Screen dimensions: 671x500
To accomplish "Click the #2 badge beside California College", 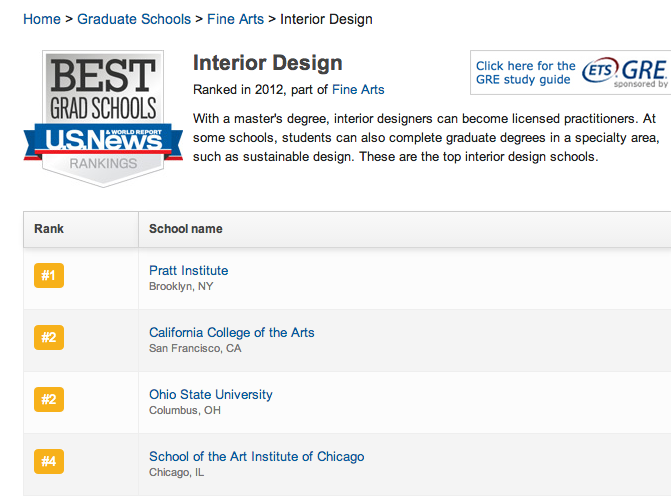I will click(49, 337).
